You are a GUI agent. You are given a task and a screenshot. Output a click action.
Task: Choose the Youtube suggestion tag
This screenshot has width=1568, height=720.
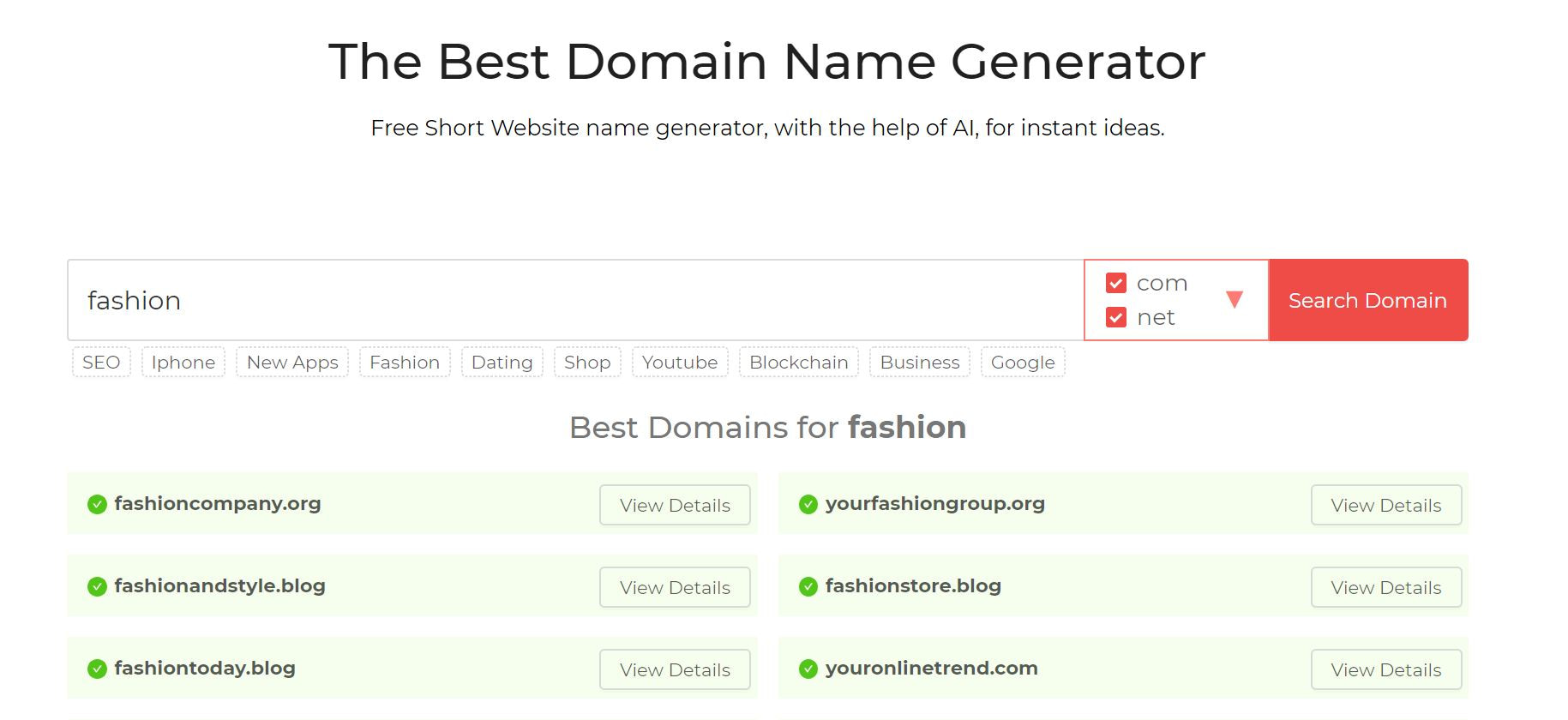680,362
